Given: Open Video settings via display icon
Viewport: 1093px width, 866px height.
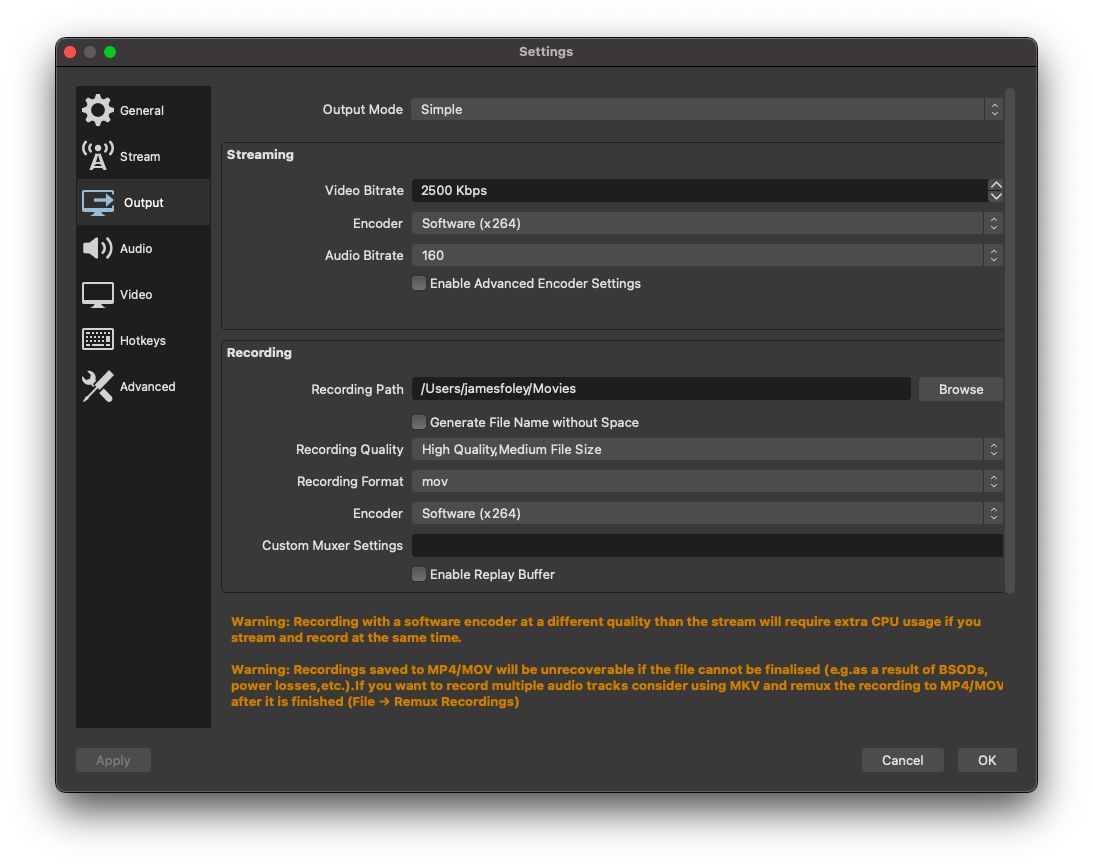Looking at the screenshot, I should coord(97,294).
